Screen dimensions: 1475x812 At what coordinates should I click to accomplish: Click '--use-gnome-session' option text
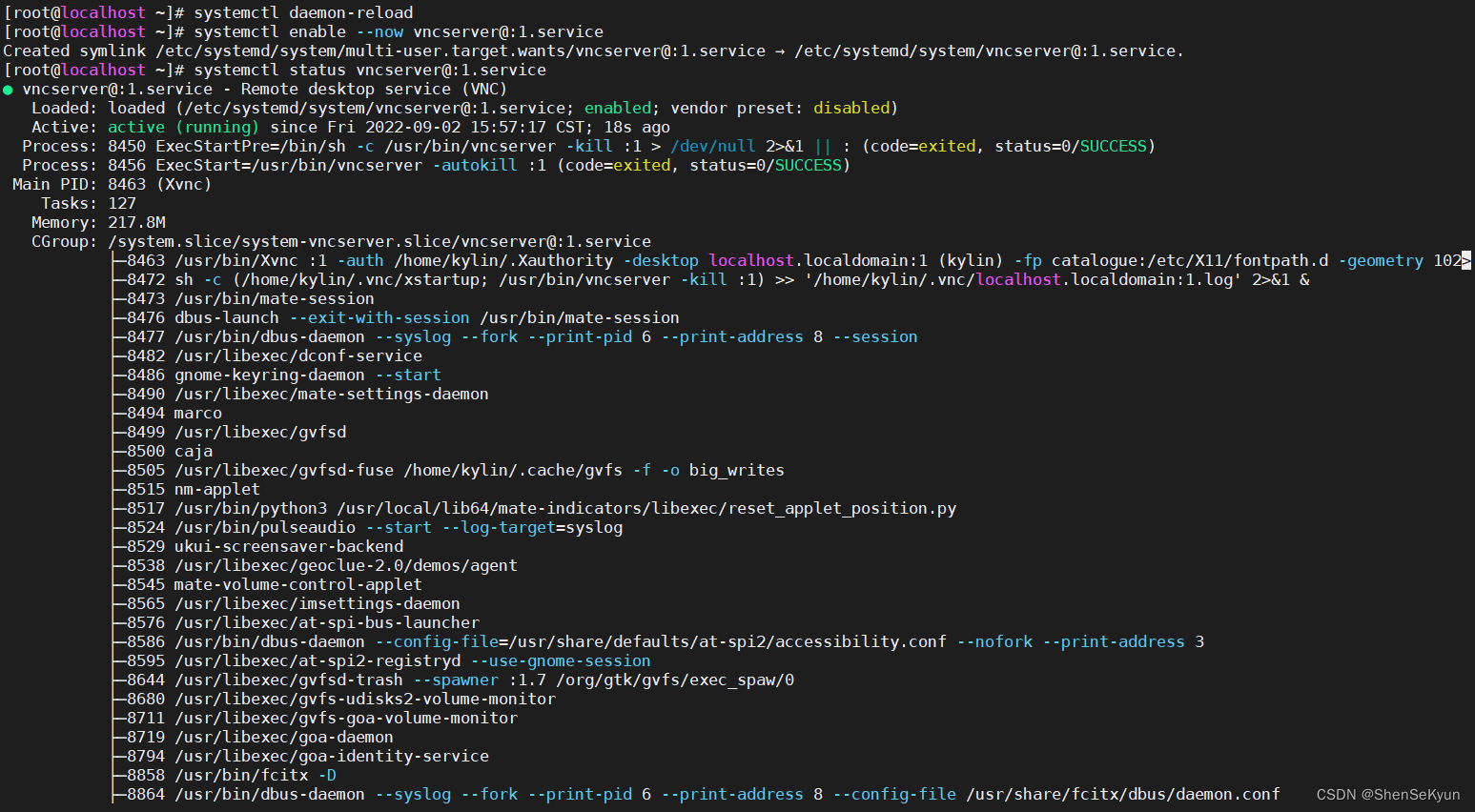tap(561, 660)
